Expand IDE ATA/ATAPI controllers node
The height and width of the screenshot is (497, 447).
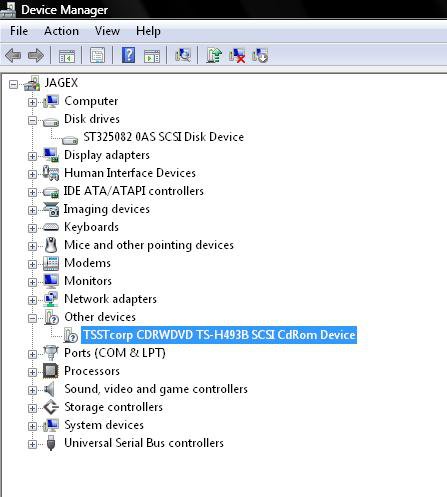pyautogui.click(x=32, y=192)
